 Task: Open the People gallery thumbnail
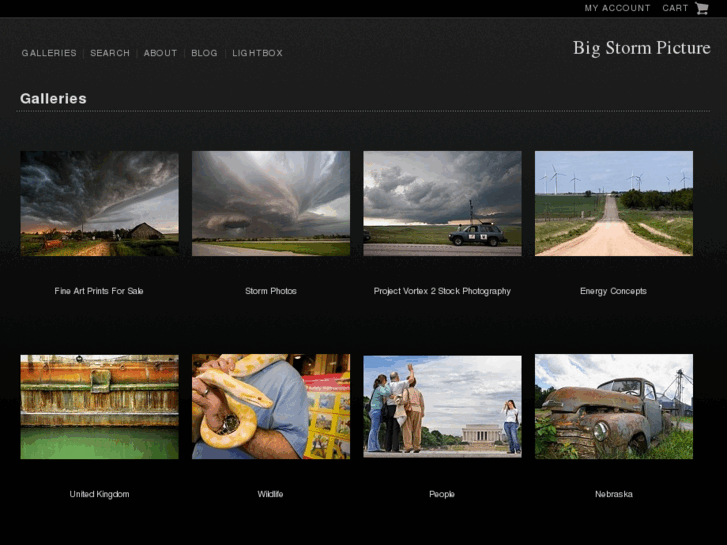pyautogui.click(x=442, y=407)
